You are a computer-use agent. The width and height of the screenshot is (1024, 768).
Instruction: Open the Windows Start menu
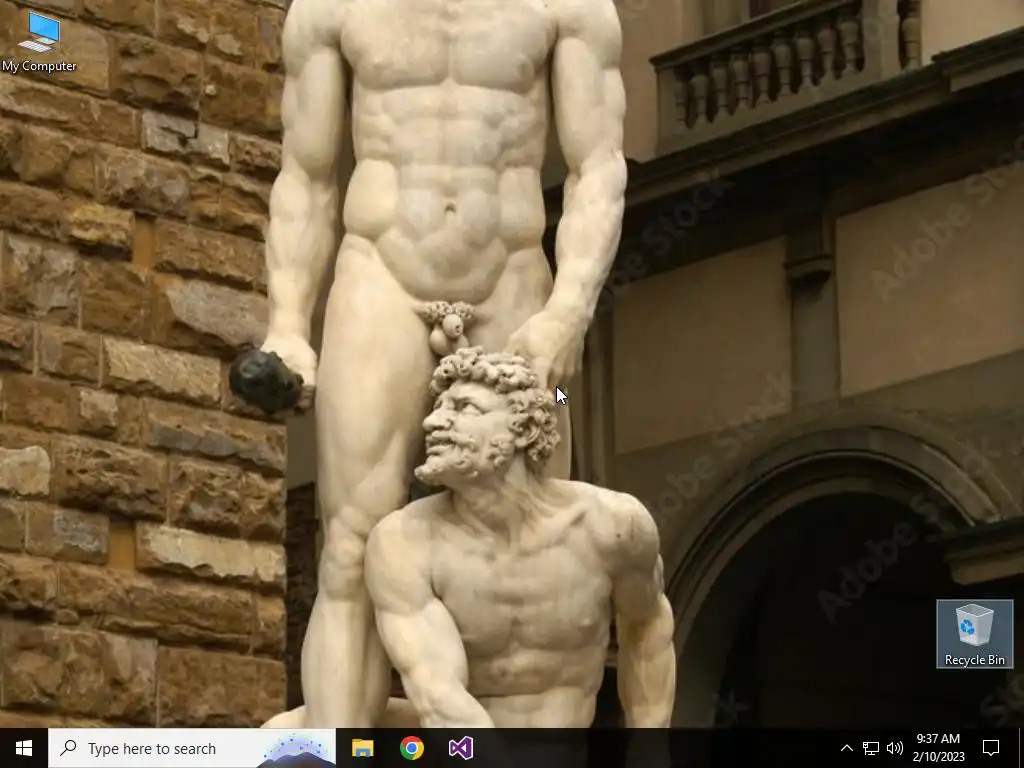[x=24, y=748]
